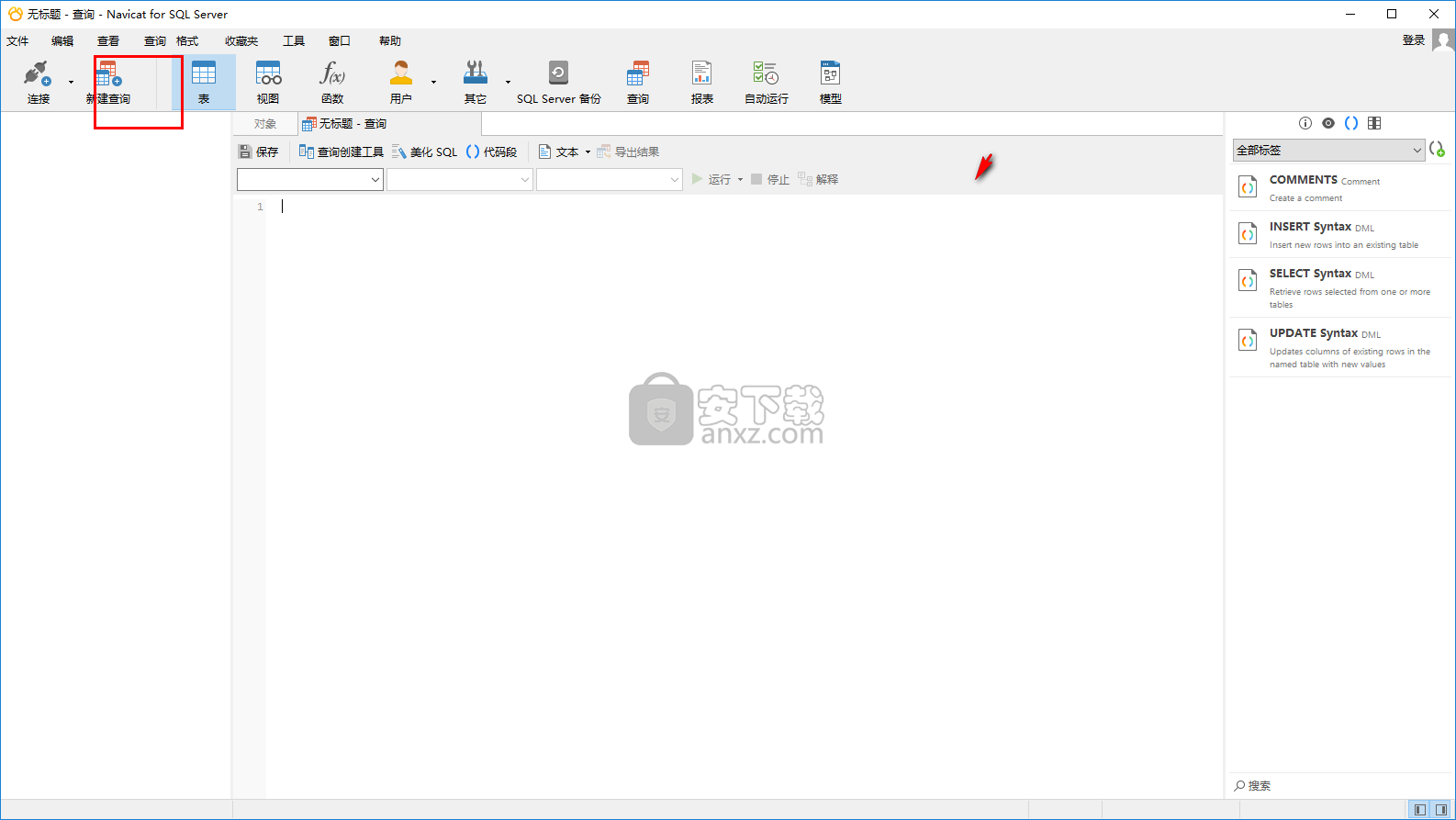The image size is (1456, 820).
Task: Open the first connection combo box
Action: point(310,179)
